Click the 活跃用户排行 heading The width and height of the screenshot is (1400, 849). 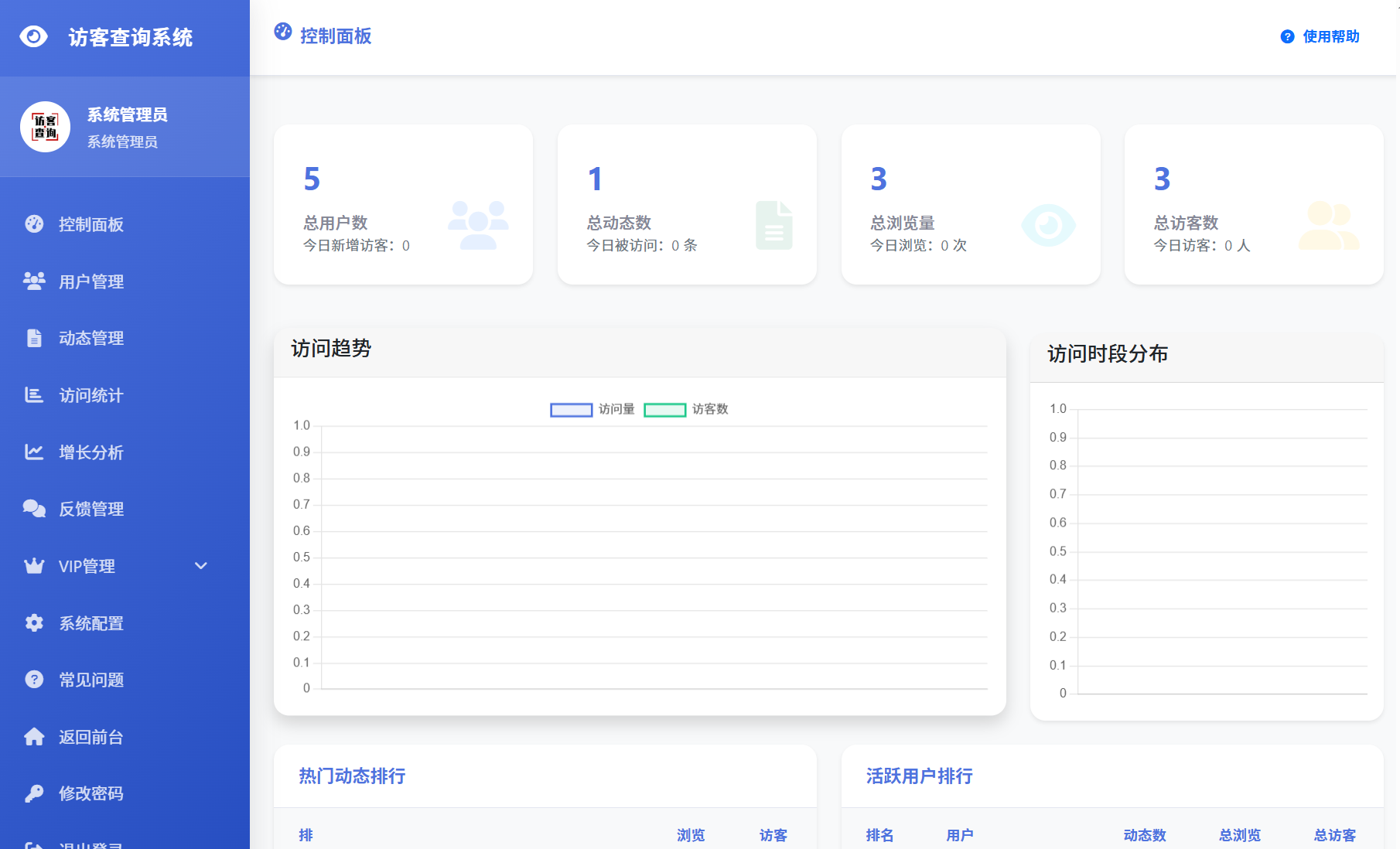(920, 776)
